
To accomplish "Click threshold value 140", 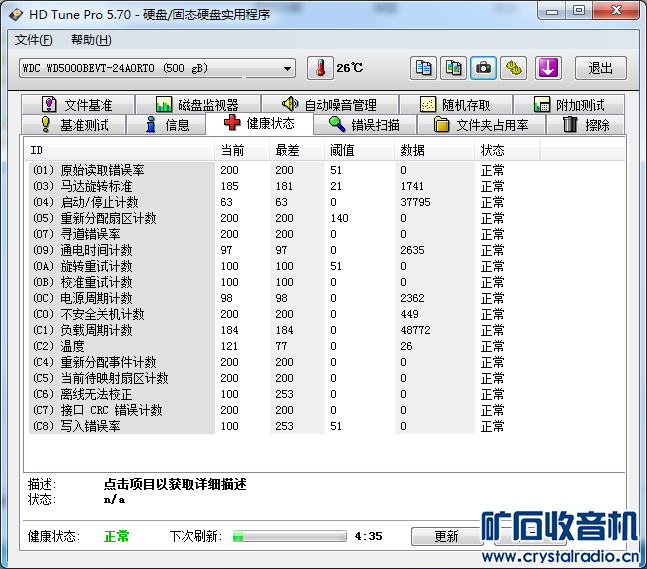I will [x=339, y=218].
